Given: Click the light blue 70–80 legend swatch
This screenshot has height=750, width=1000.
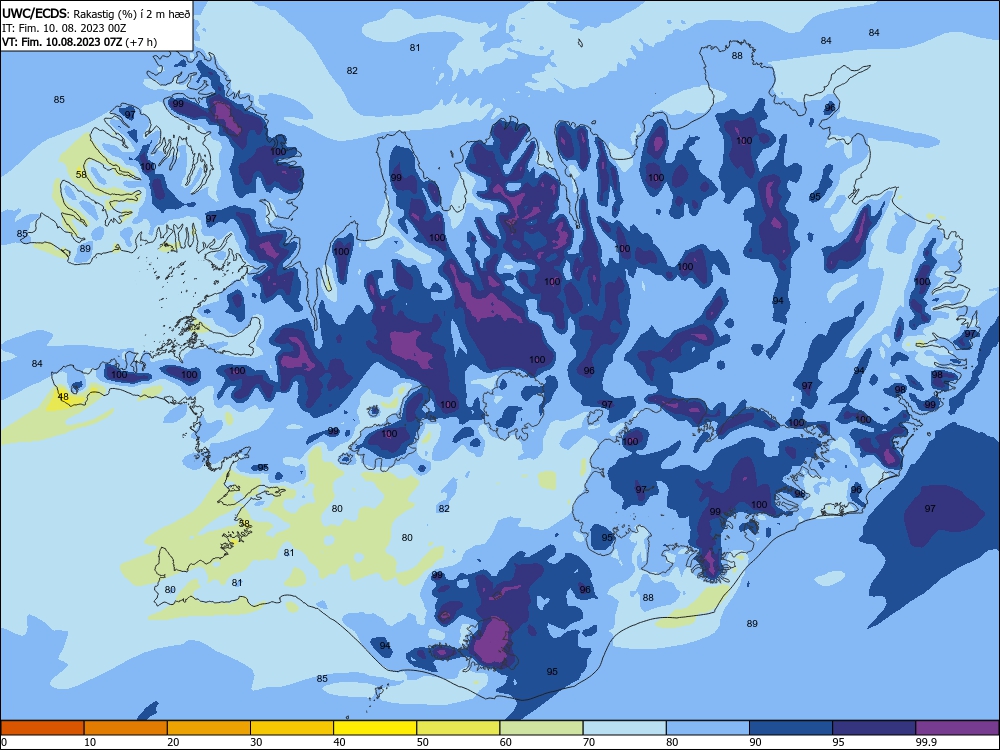Looking at the screenshot, I should [x=624, y=728].
